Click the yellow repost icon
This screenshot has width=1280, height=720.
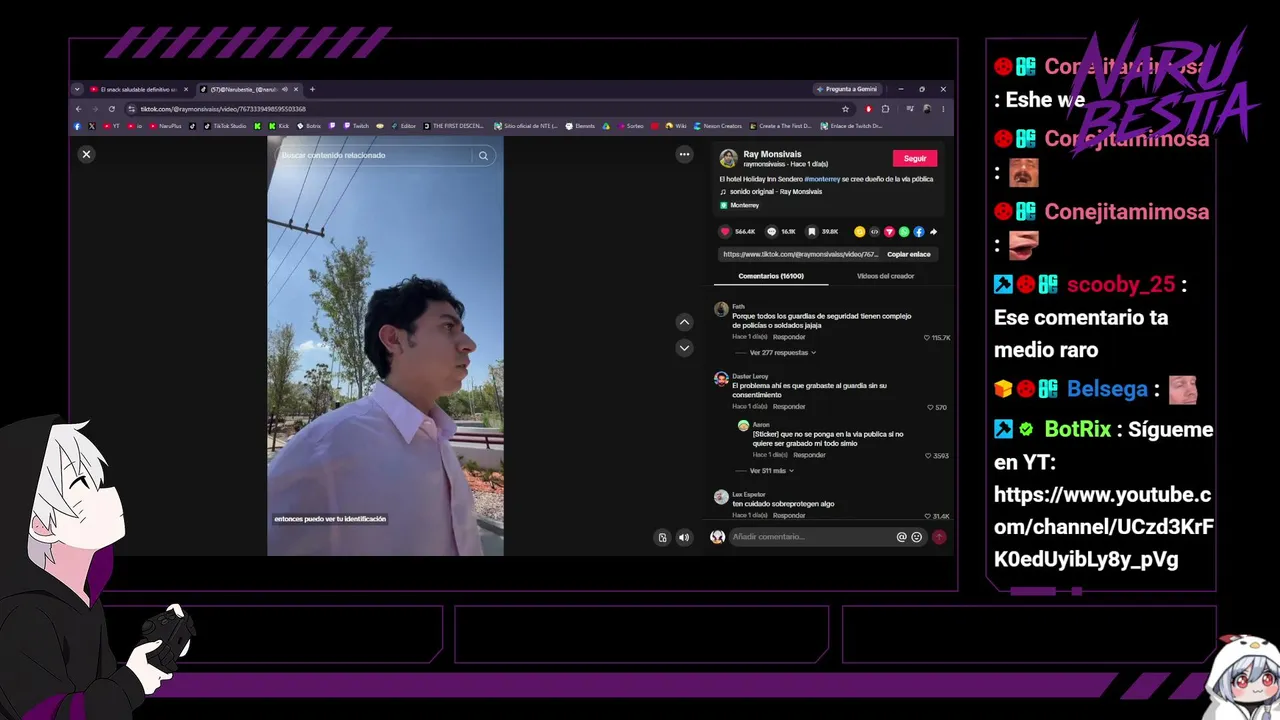click(x=859, y=232)
